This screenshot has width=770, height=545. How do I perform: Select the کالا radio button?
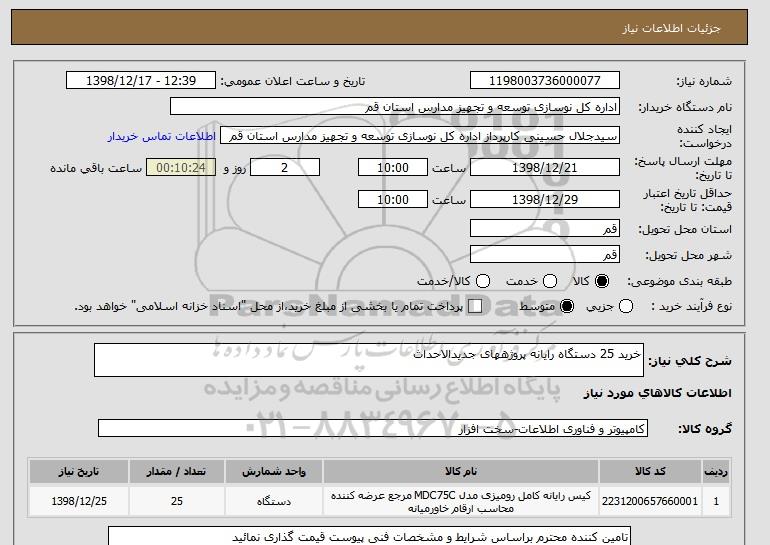pyautogui.click(x=602, y=281)
